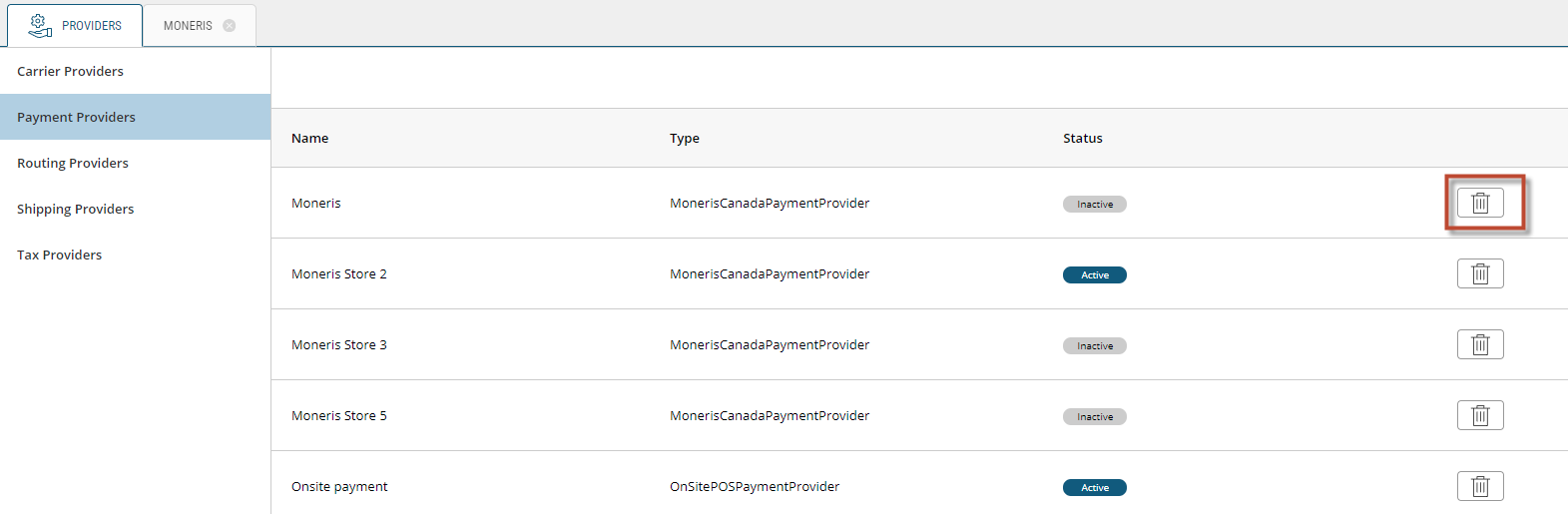The image size is (1568, 514).
Task: Open Tax Providers section
Action: (59, 255)
